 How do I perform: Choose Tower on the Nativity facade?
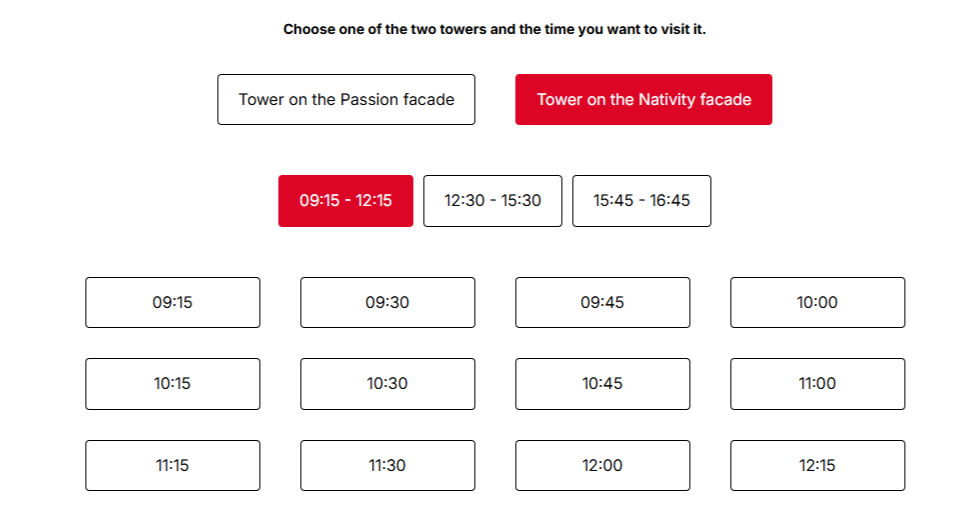(x=643, y=100)
